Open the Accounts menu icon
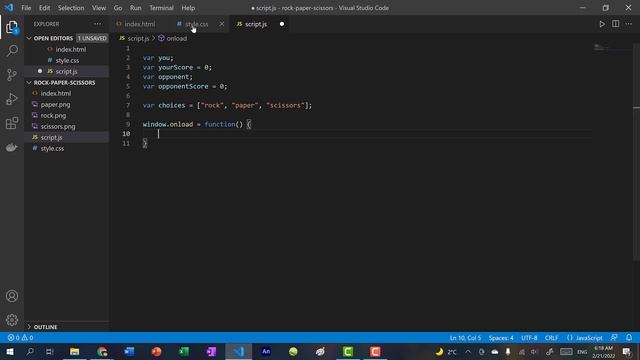The width and height of the screenshot is (640, 360). coord(12,296)
